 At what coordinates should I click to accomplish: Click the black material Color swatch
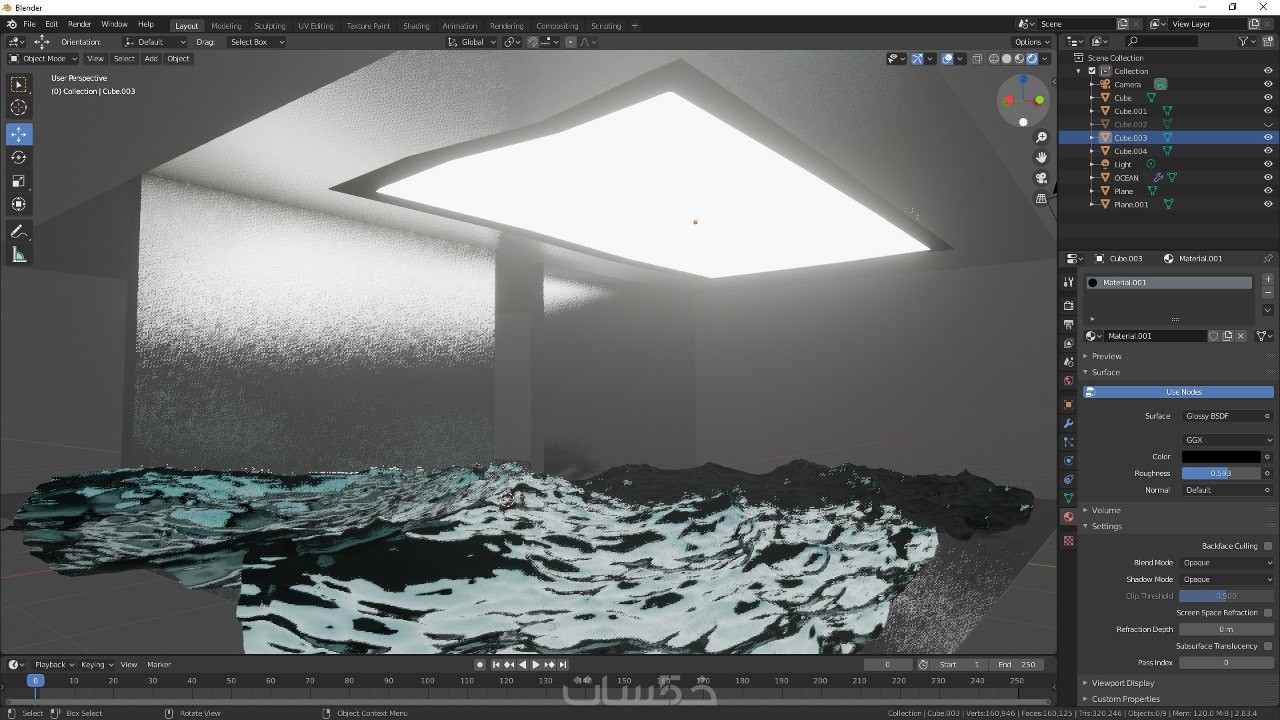1221,457
